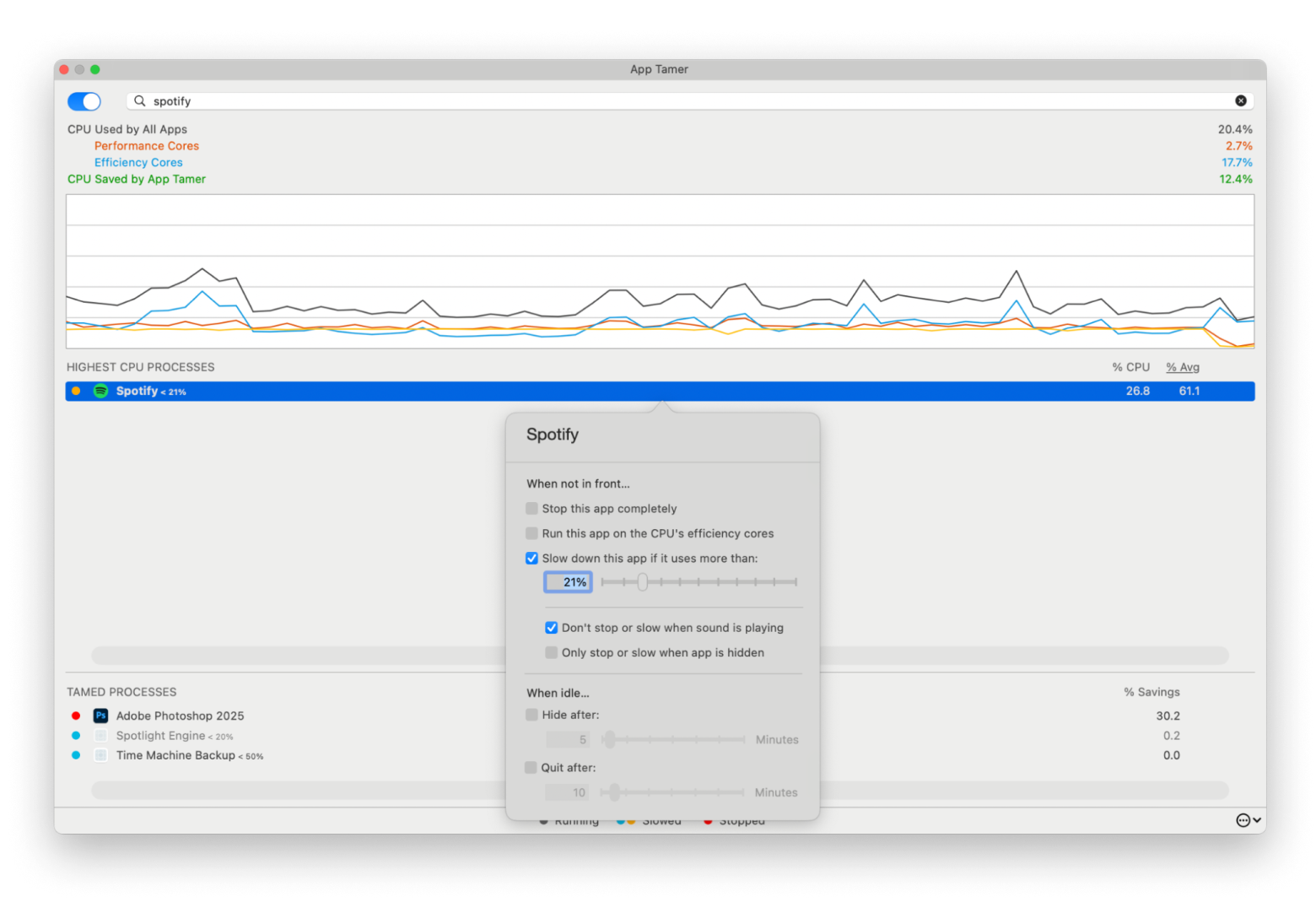Click the 21% CPU limit field

[568, 582]
